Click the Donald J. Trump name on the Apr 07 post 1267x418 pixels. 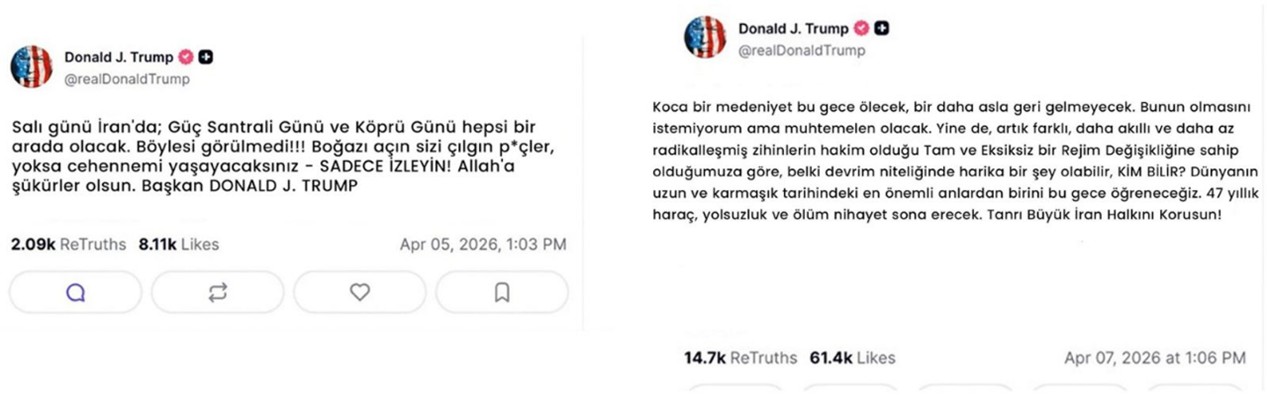point(793,28)
